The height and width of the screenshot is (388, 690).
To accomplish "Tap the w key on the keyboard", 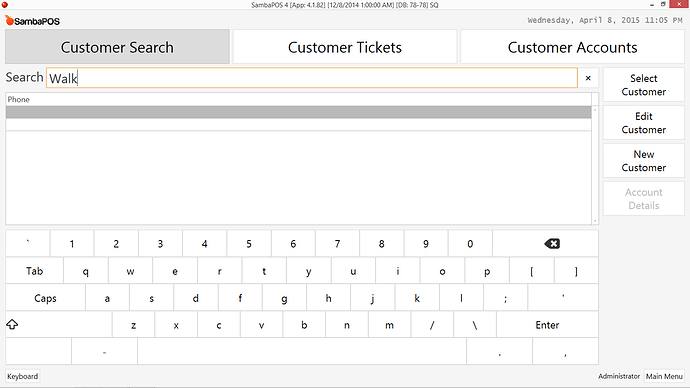I will (x=130, y=271).
